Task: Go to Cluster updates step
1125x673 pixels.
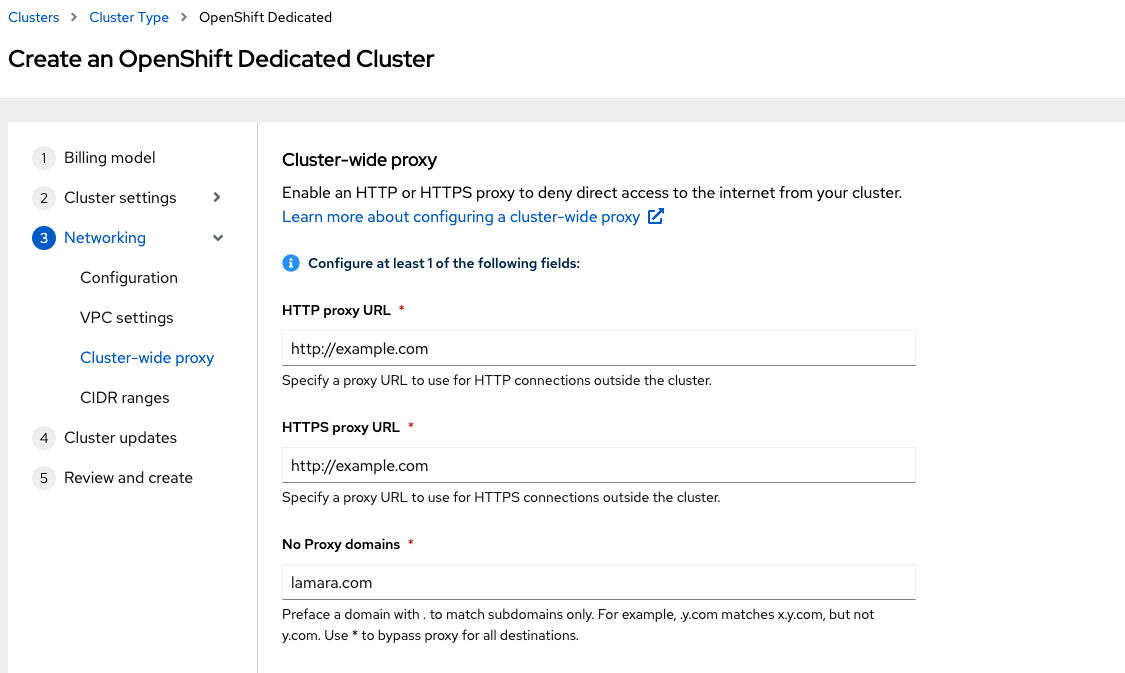Action: 120,438
